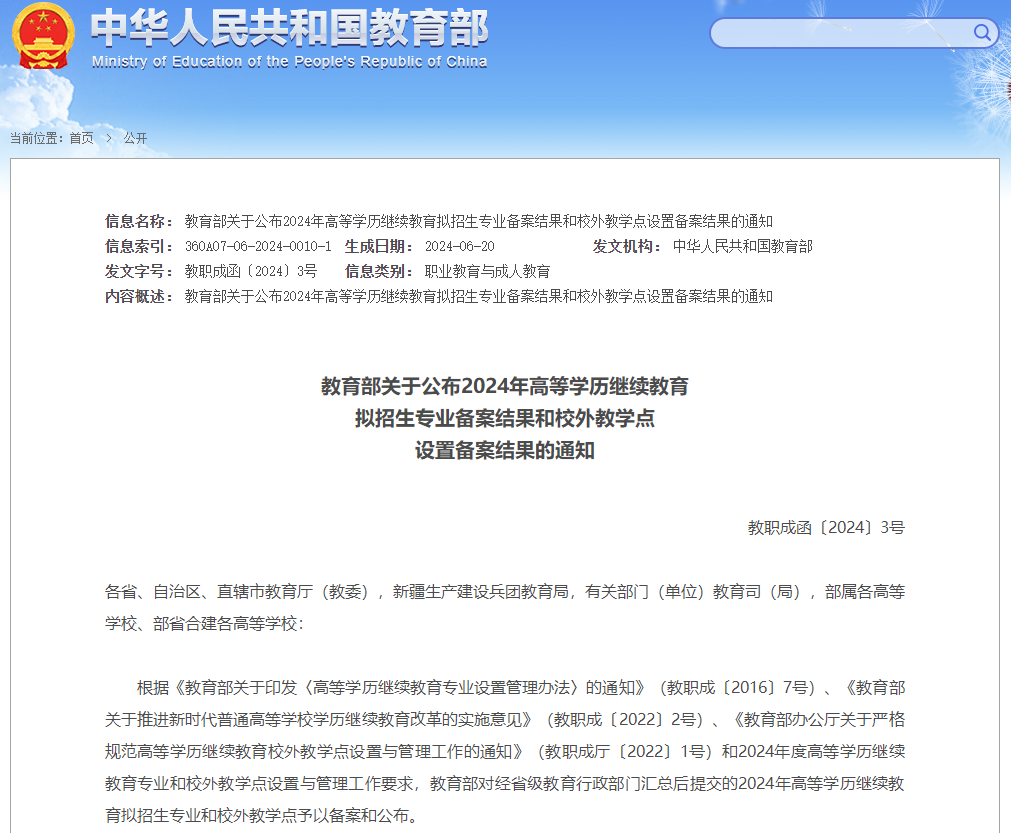Click the 生成日期 label

[x=378, y=246]
